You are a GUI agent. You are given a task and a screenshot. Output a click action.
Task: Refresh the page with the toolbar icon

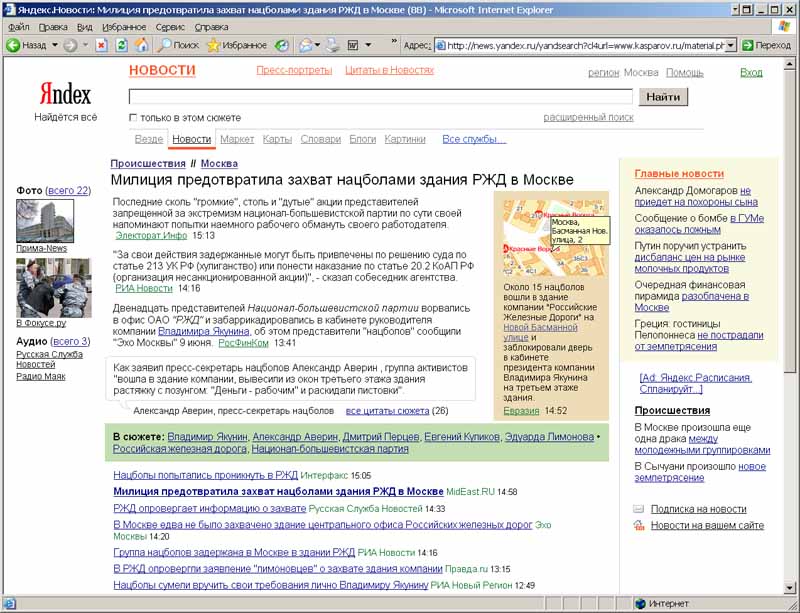122,45
